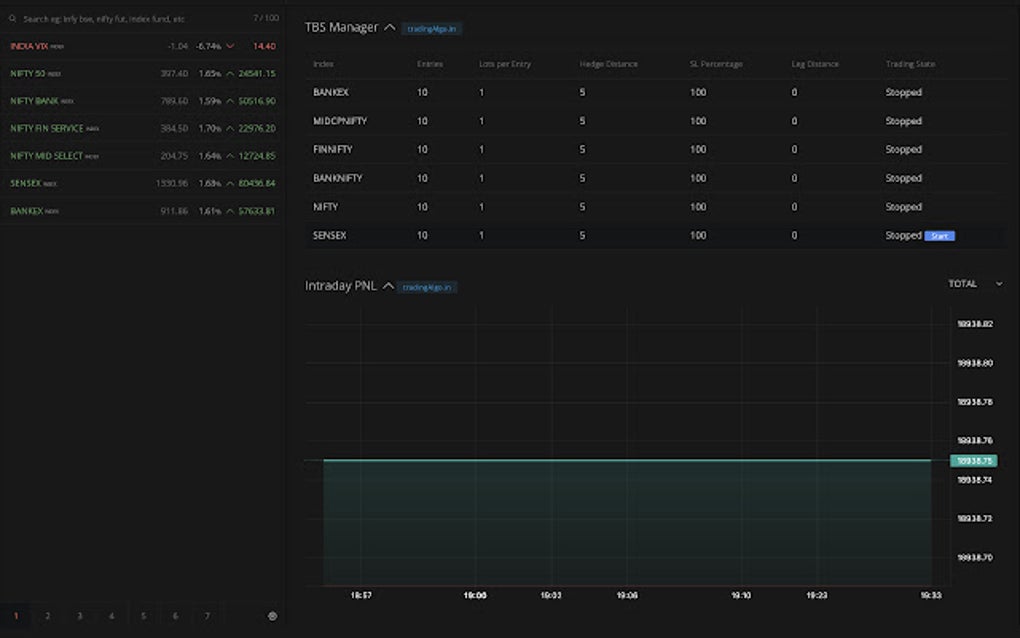Click the Trading State column header
1020x638 pixels.
pos(910,64)
